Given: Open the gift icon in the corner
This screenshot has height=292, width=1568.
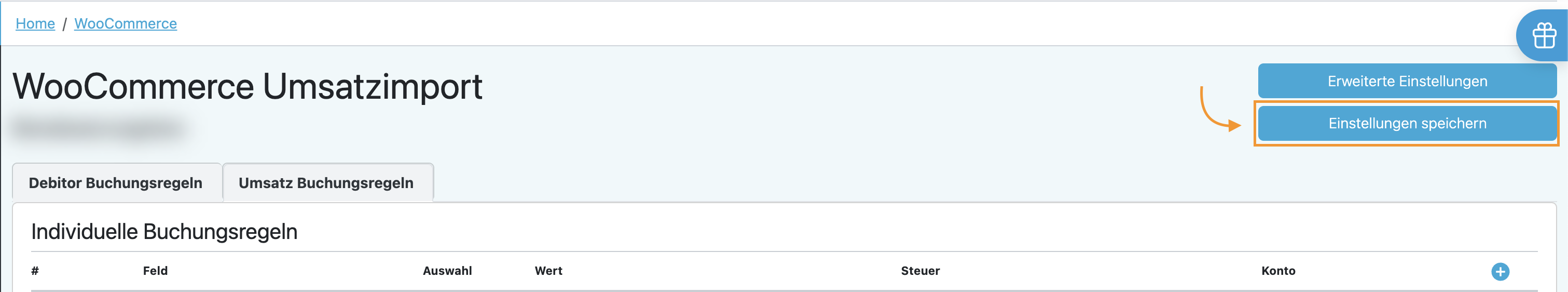Looking at the screenshot, I should point(1544,36).
